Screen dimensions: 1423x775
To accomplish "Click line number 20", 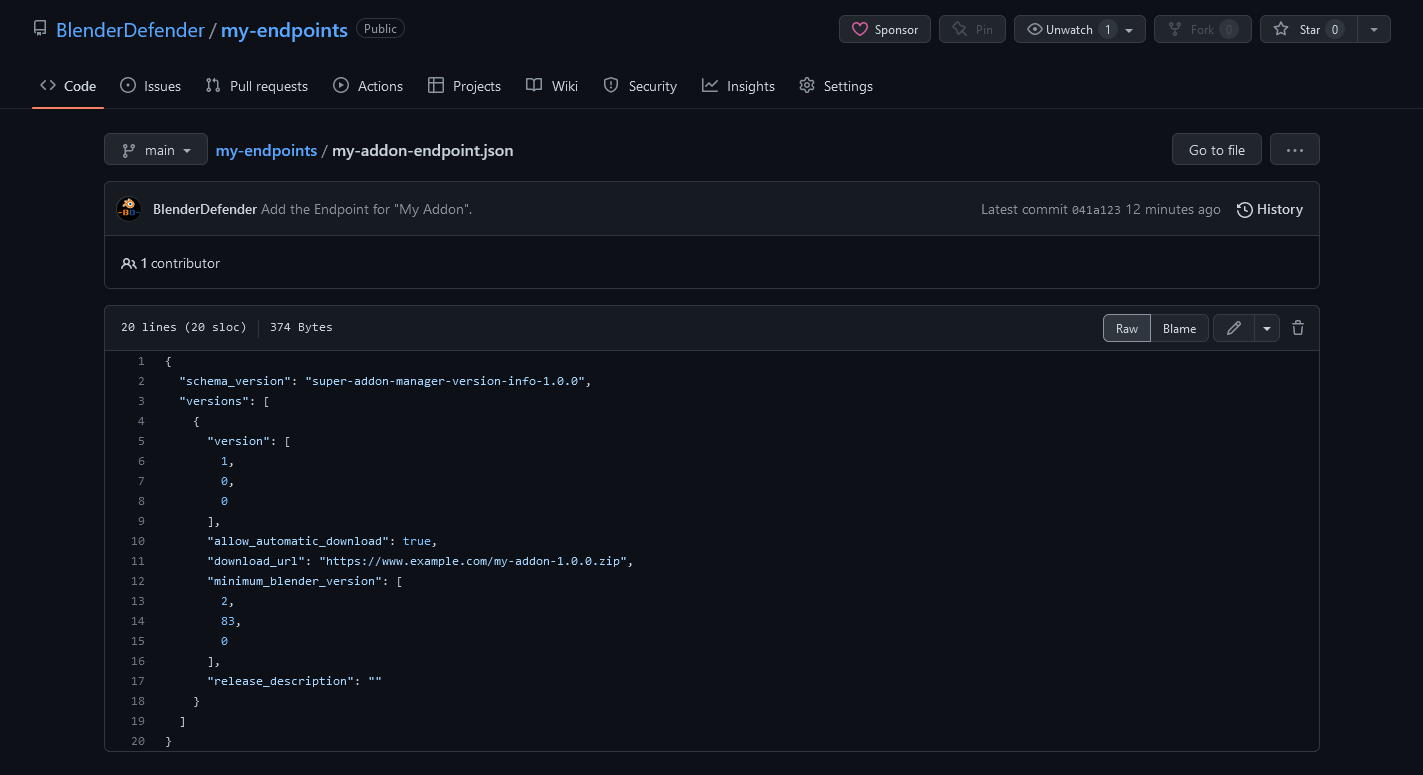I will pos(138,741).
